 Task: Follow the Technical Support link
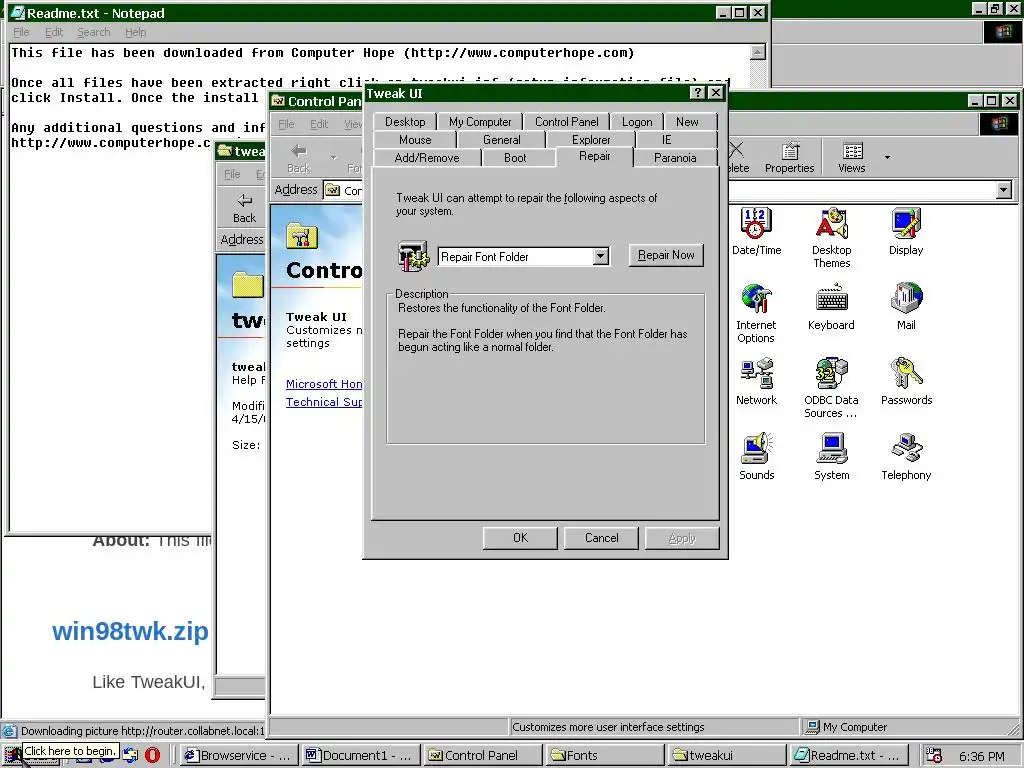click(324, 402)
